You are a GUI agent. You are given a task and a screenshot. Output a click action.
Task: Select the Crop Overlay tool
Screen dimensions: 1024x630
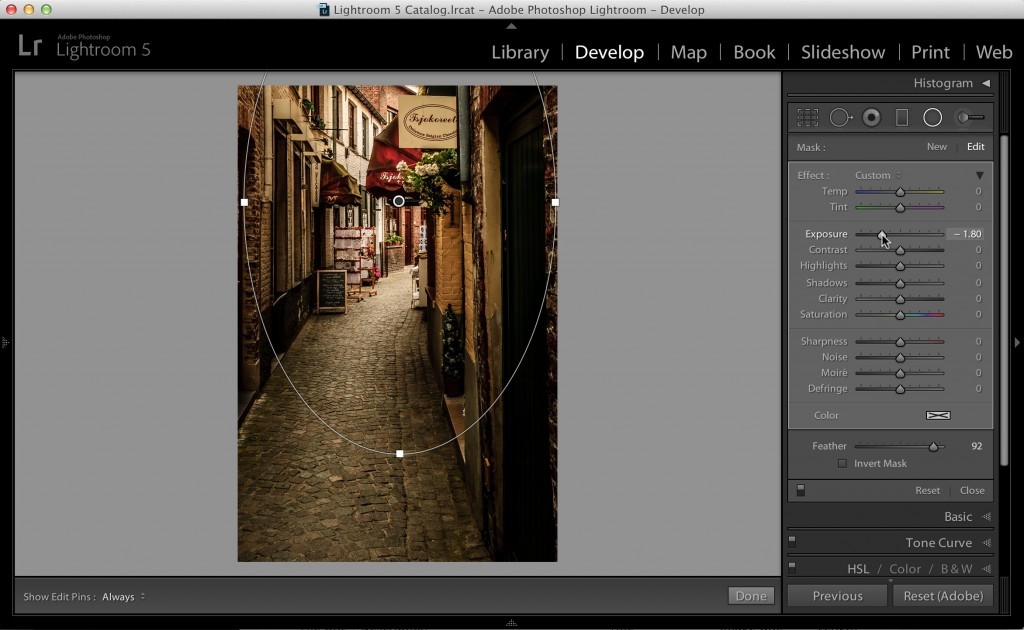pyautogui.click(x=808, y=118)
